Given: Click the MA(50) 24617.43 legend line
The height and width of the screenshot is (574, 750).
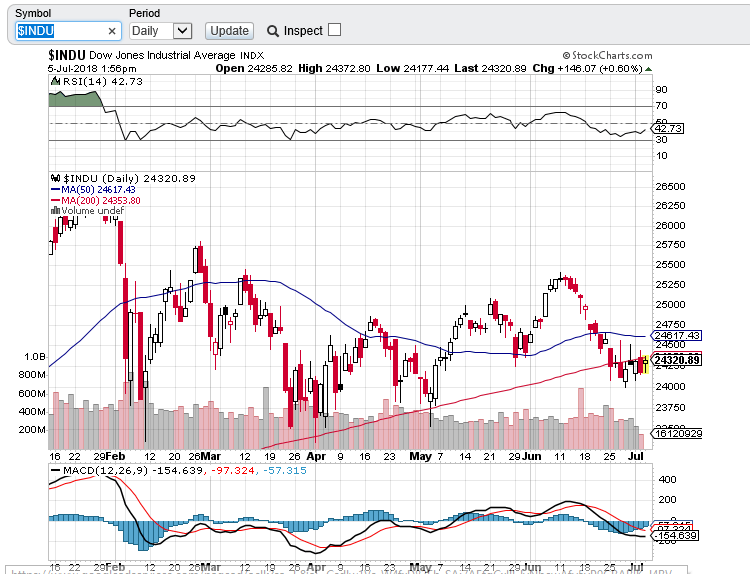Looking at the screenshot, I should (x=93, y=189).
